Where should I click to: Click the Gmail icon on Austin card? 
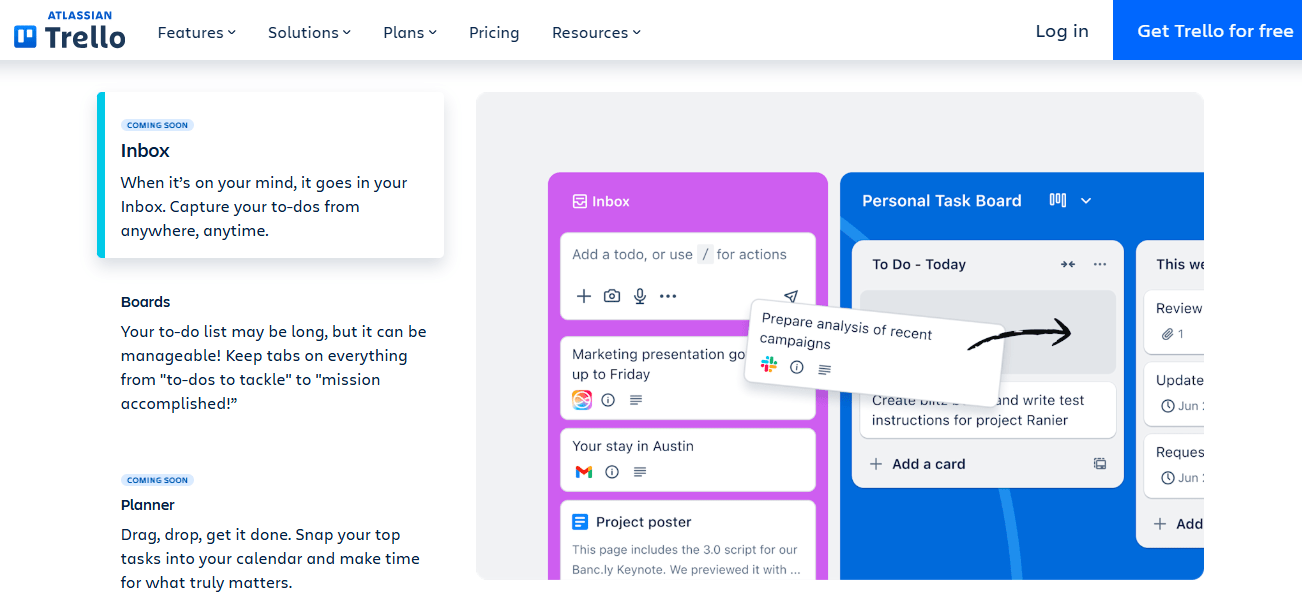583,472
